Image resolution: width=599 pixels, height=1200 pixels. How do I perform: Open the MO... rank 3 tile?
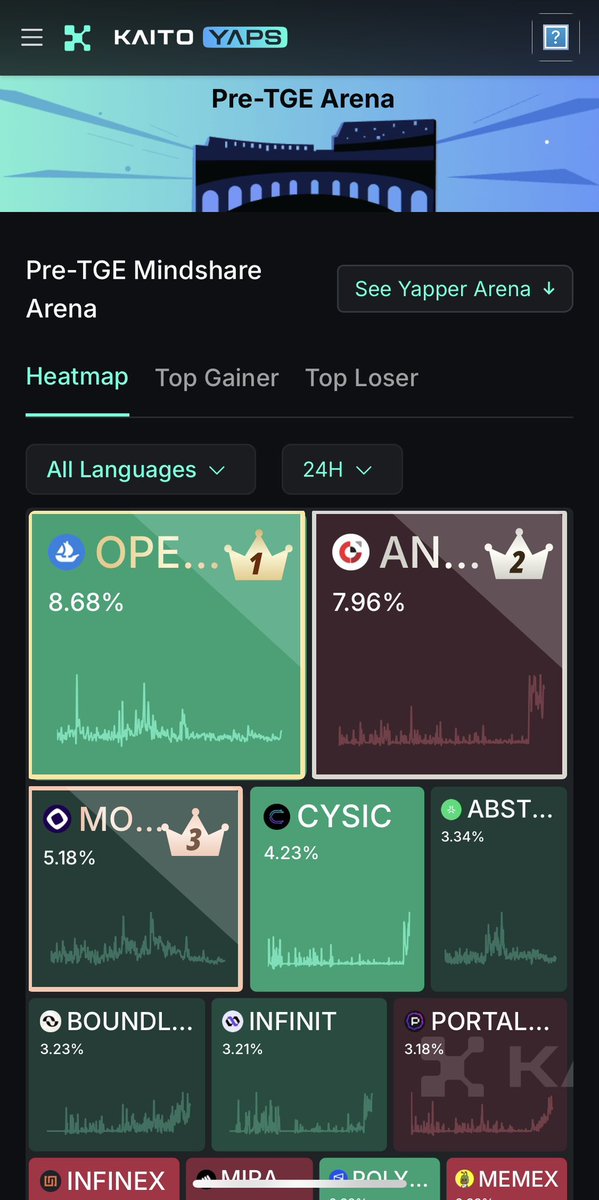click(135, 889)
